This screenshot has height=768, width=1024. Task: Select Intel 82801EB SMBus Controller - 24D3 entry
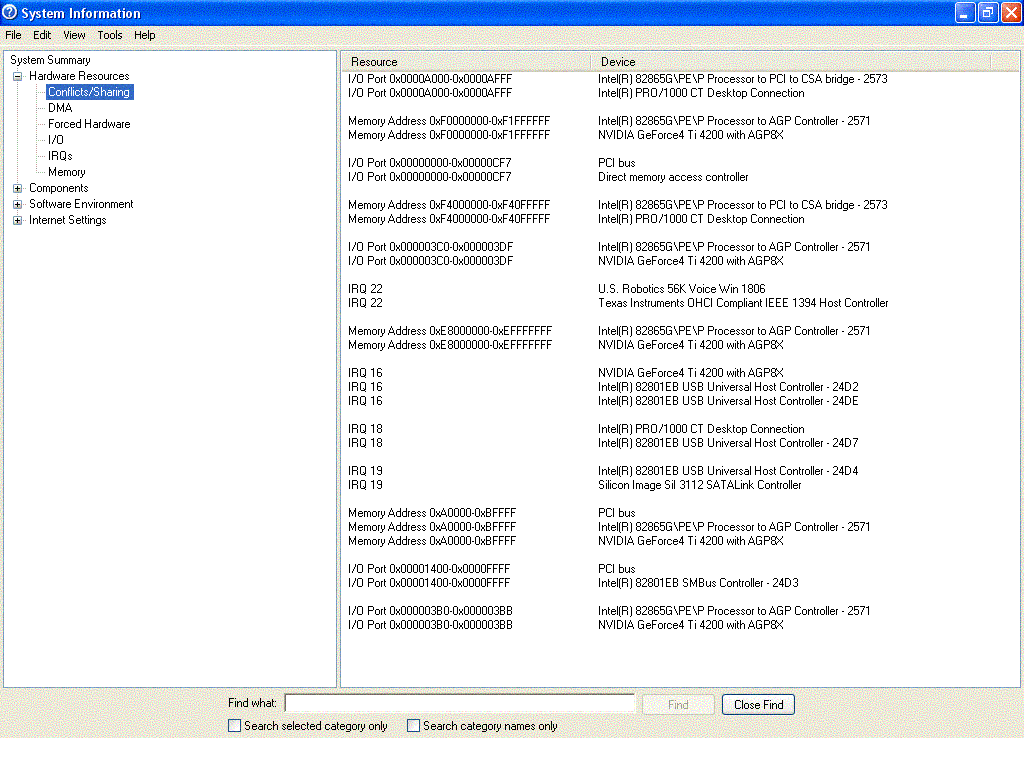pyautogui.click(x=698, y=583)
